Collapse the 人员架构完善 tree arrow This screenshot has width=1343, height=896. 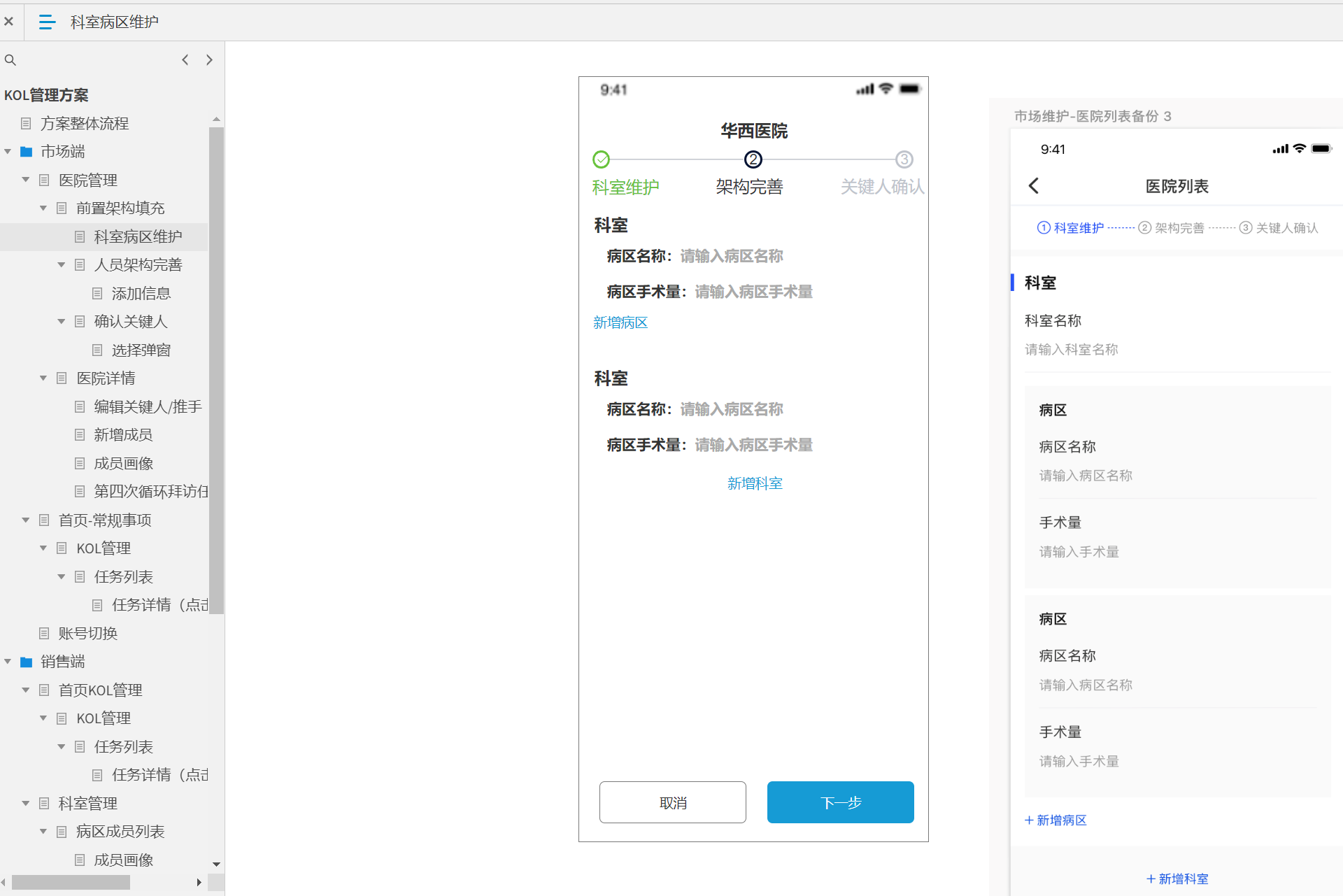coord(62,265)
